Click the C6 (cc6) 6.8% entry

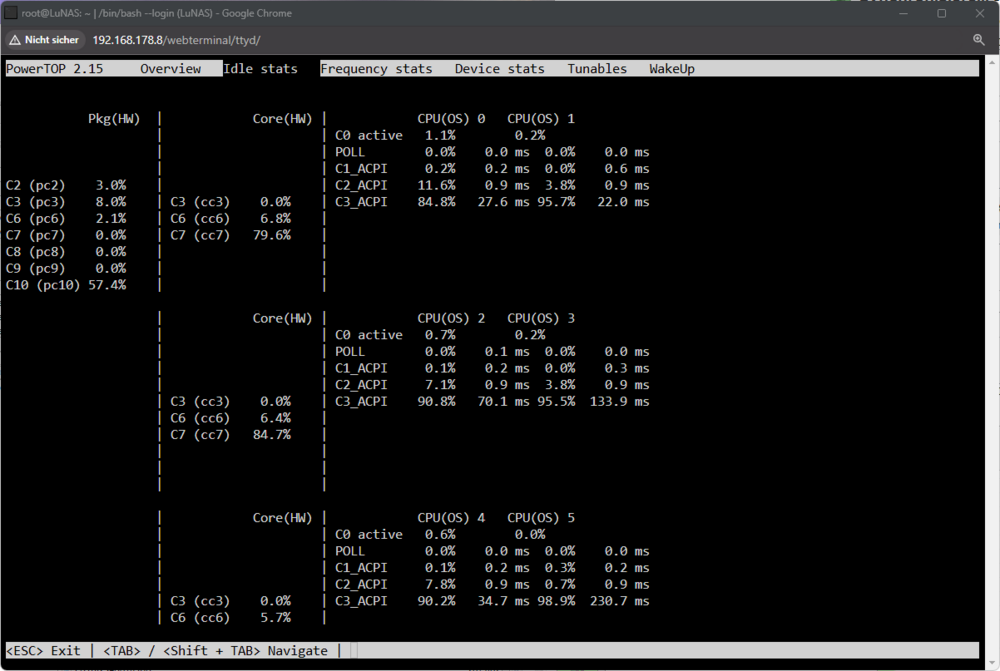[230, 218]
